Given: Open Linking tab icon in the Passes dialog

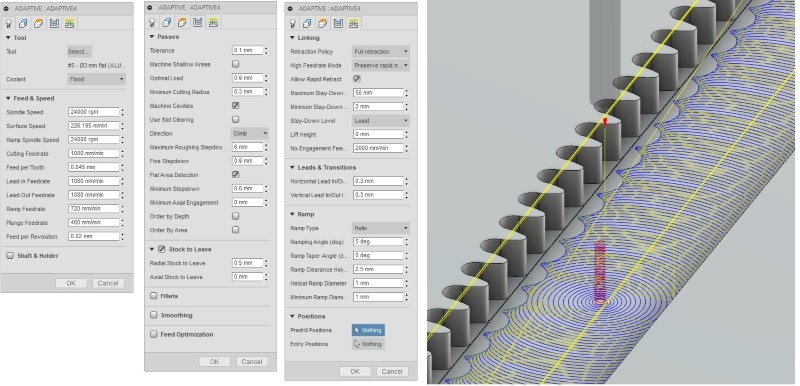Looking at the screenshot, I should (x=213, y=22).
